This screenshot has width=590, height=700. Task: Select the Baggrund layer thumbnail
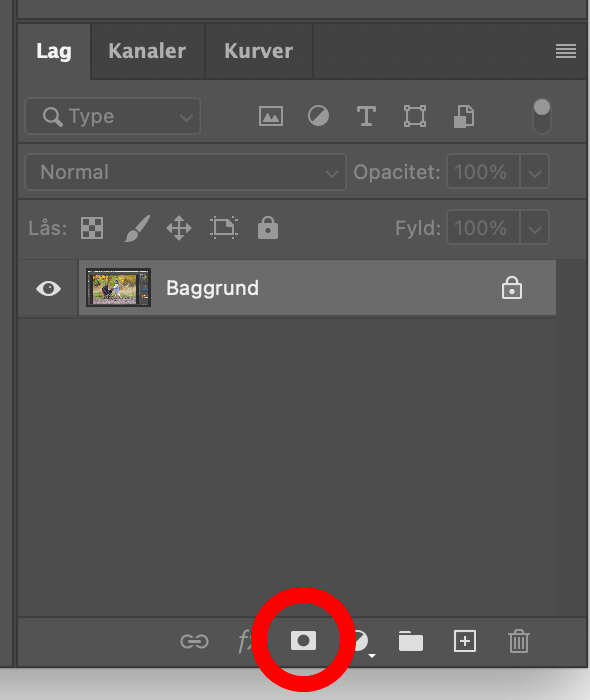118,288
